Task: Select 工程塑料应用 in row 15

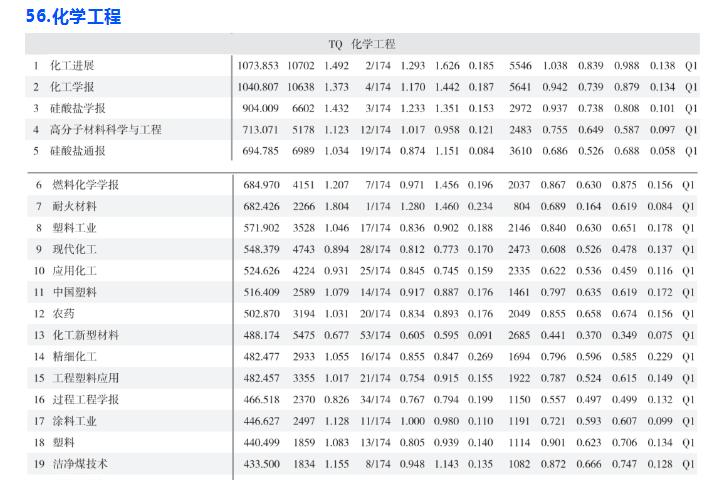Action: pyautogui.click(x=85, y=378)
